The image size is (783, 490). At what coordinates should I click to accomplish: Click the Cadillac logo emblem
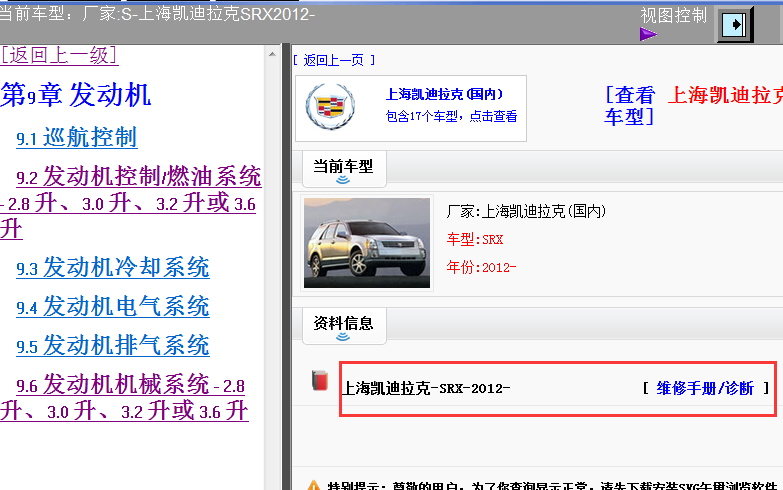(x=330, y=107)
